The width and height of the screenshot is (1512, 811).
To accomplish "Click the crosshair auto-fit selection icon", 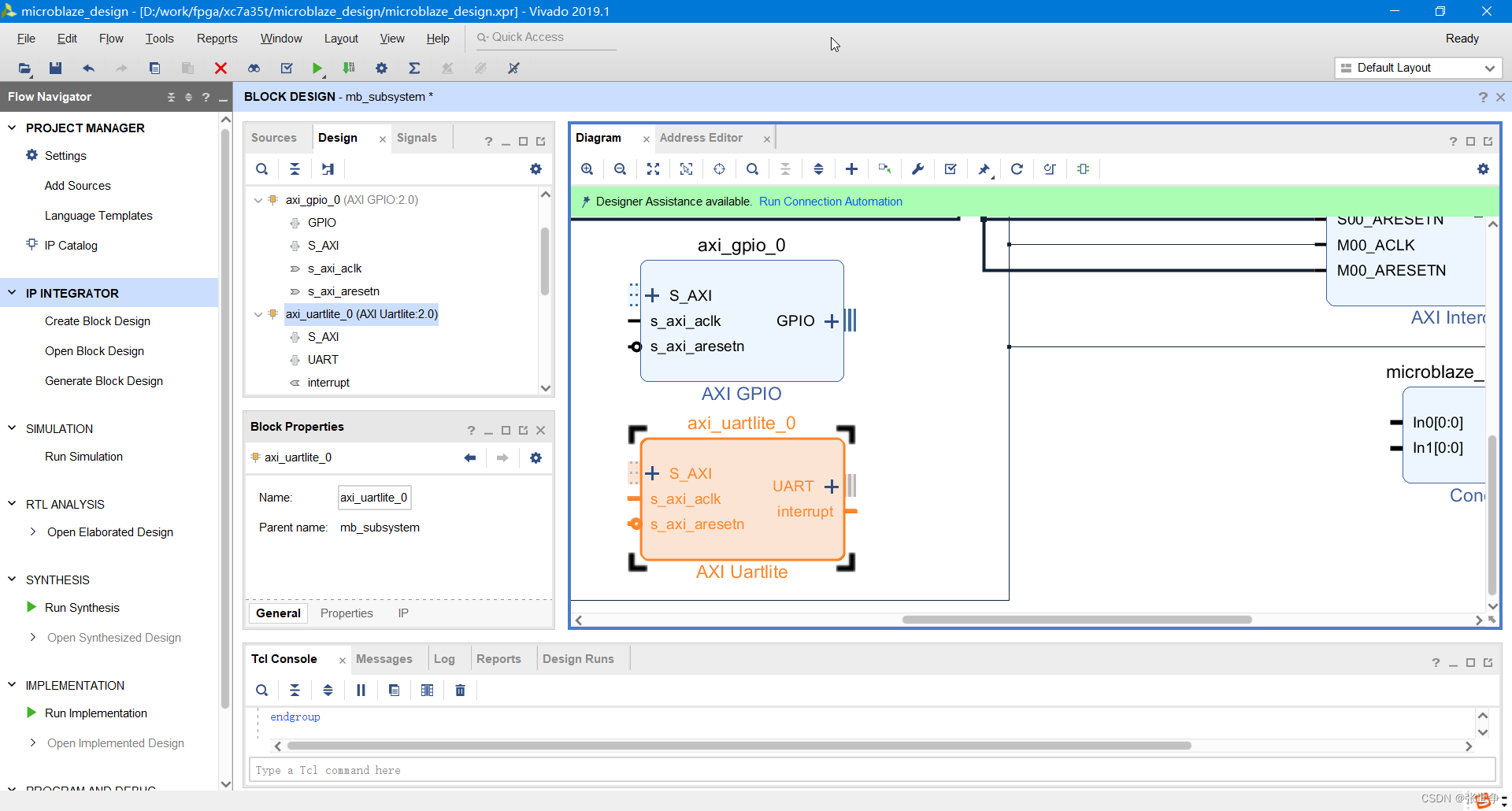I will click(719, 169).
